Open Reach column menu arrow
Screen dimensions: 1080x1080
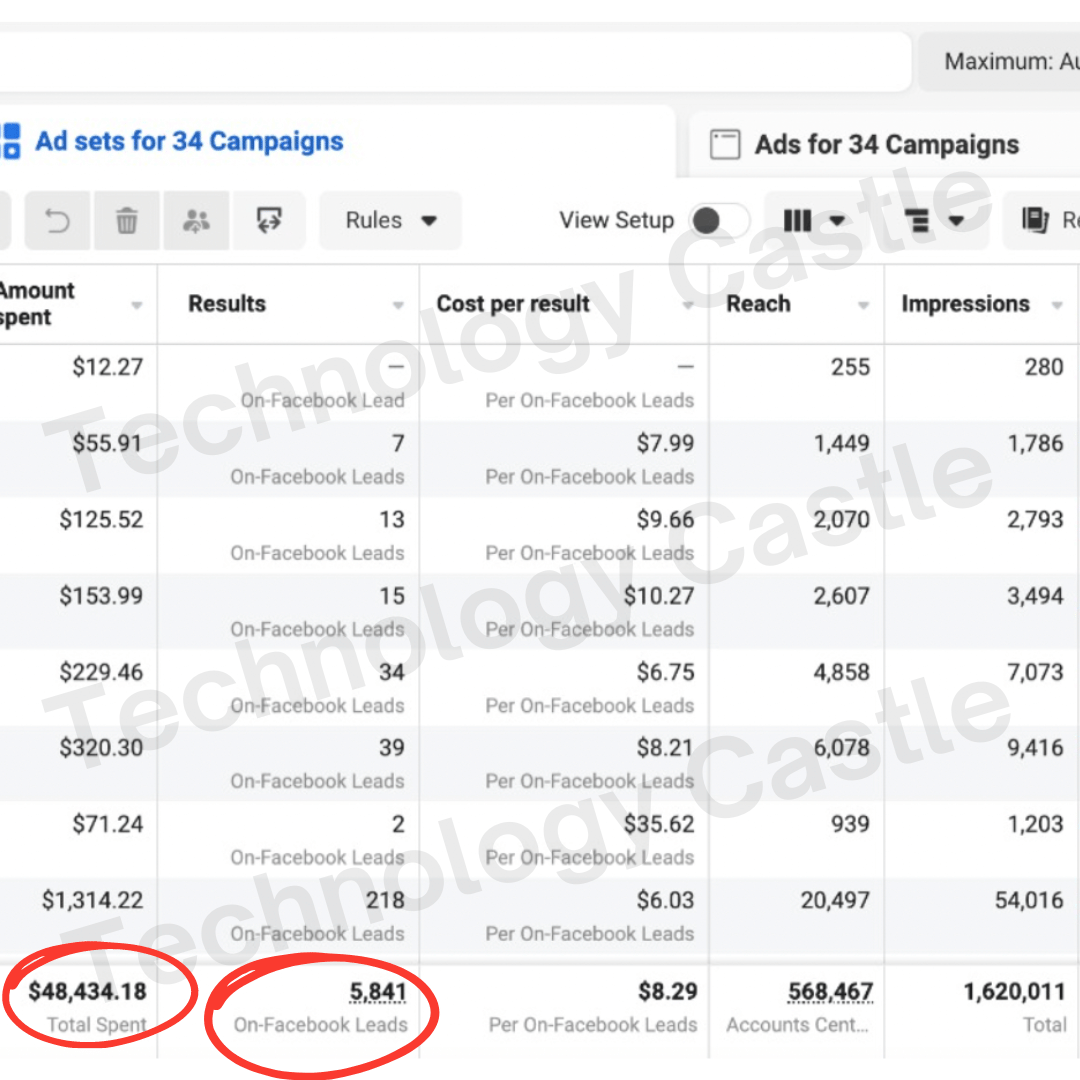tap(863, 305)
